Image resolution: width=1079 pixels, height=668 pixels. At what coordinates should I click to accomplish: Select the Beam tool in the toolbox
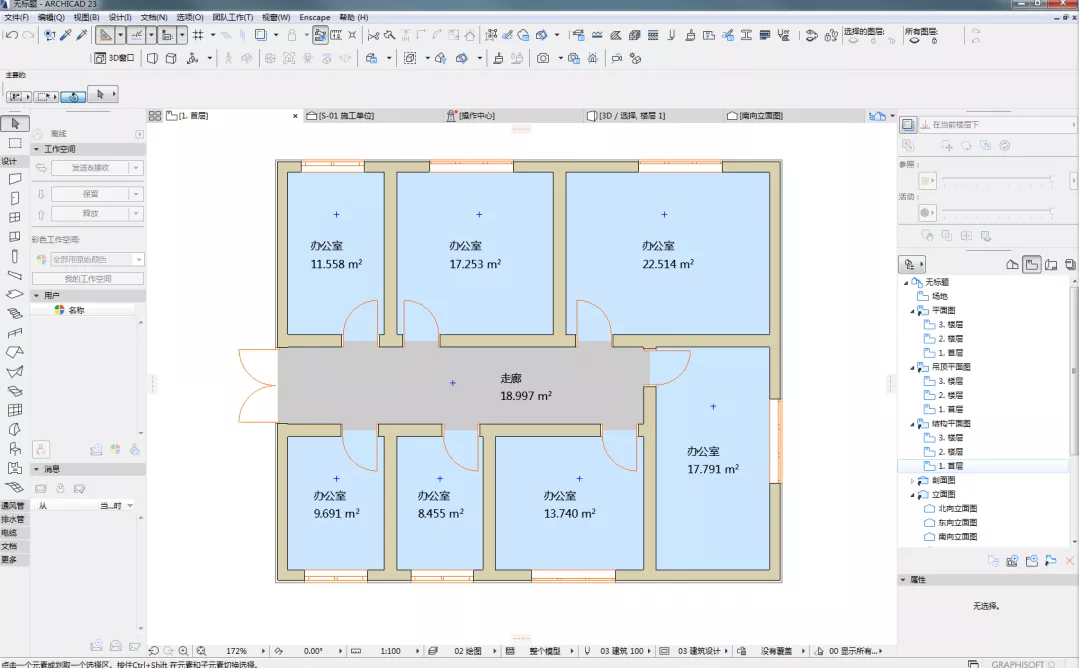coord(14,275)
